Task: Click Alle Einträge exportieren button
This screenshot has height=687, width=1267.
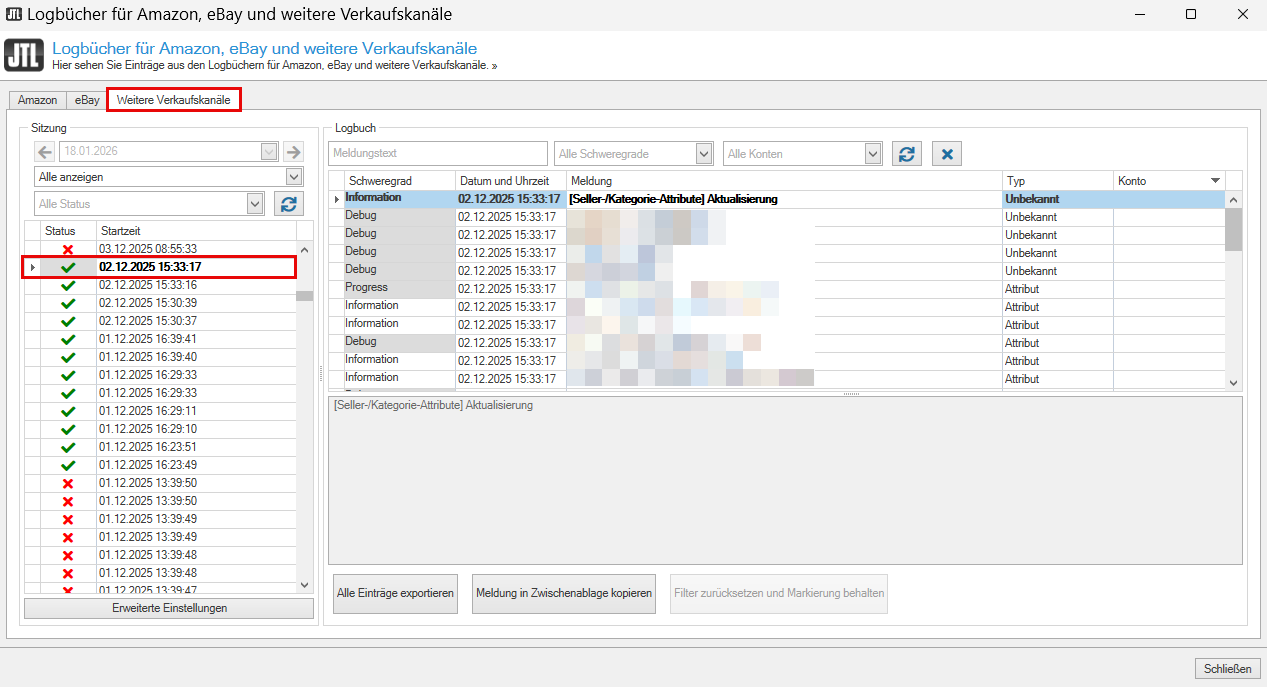Action: tap(395, 593)
